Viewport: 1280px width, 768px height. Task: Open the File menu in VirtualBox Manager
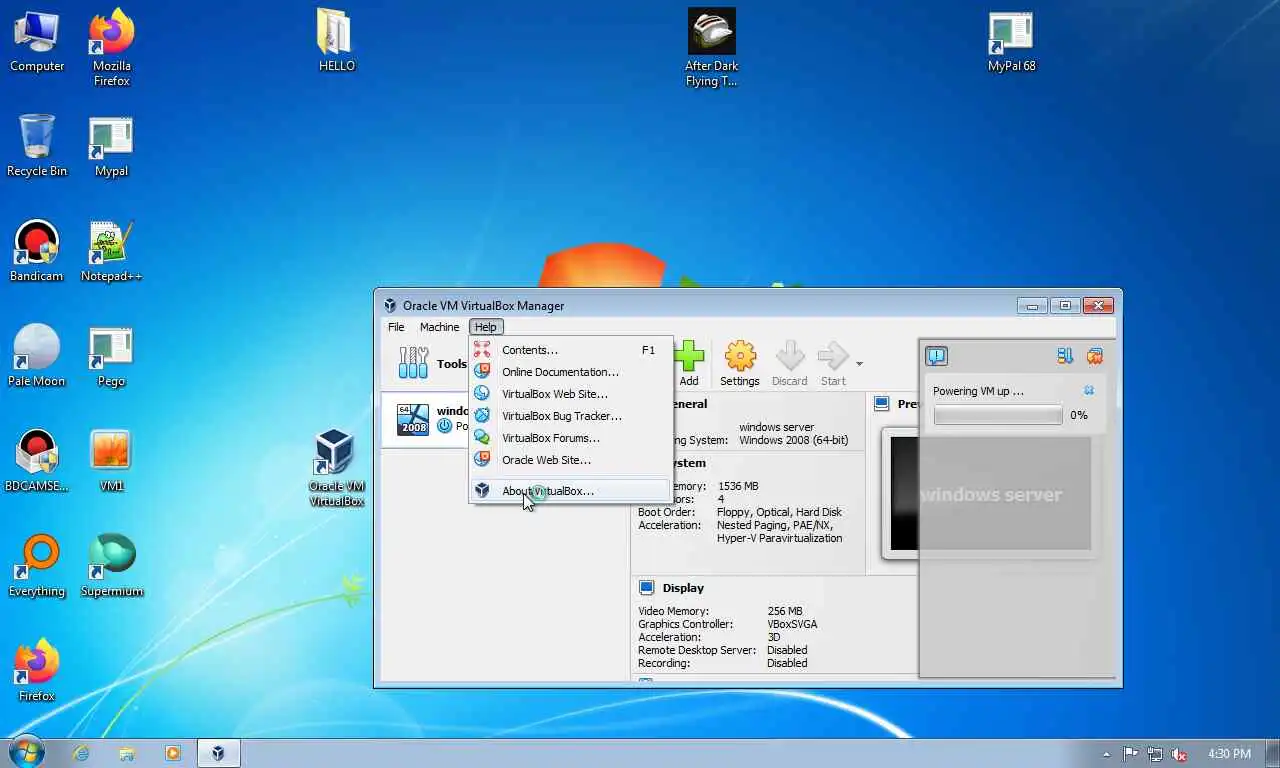point(396,327)
